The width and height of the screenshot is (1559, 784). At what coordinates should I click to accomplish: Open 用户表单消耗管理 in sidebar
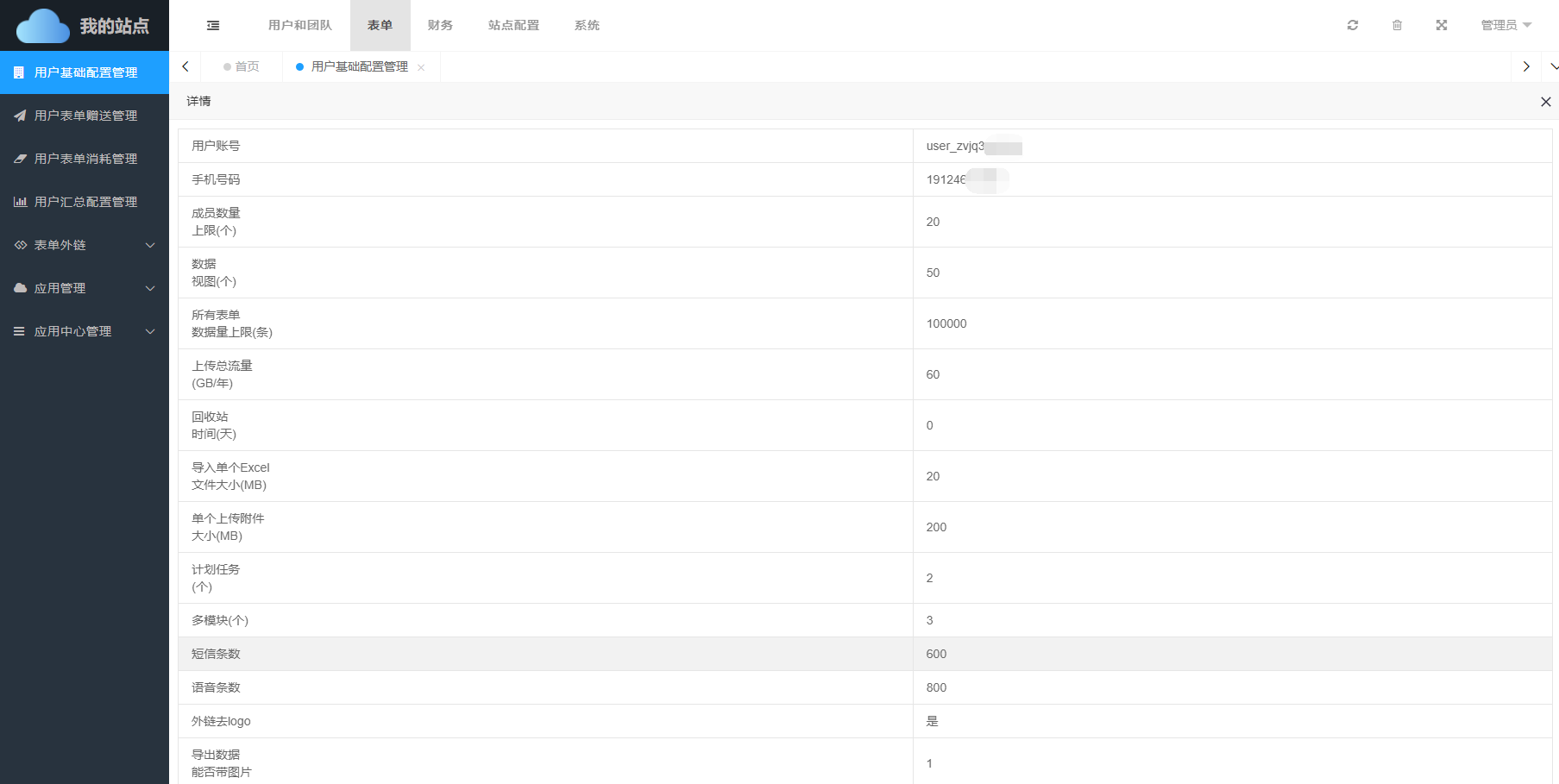coord(85,159)
